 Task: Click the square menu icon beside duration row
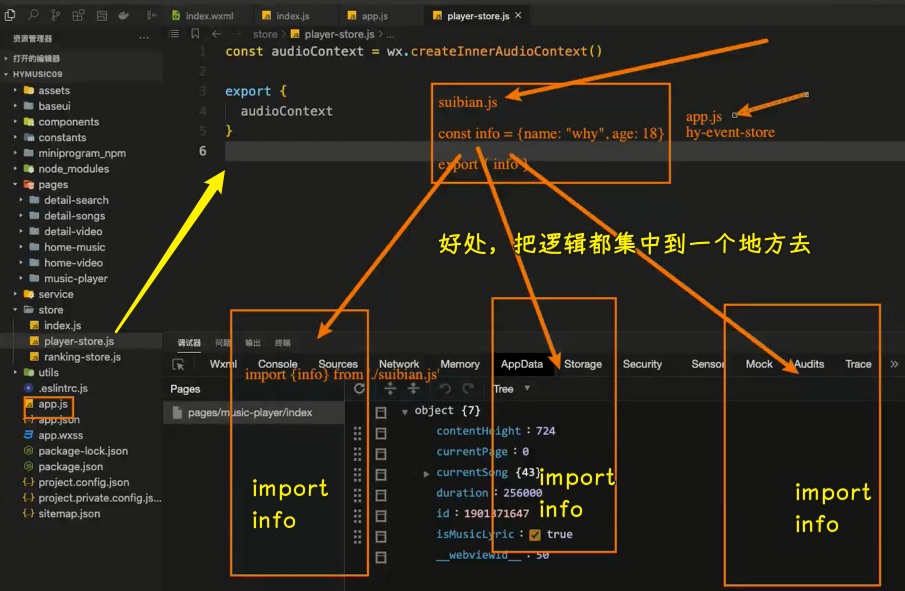(x=381, y=495)
